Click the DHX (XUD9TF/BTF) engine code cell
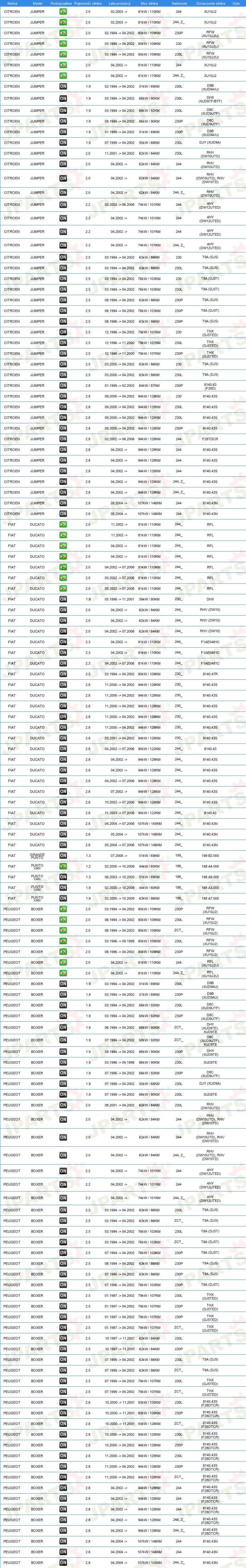The width and height of the screenshot is (246, 1568). tap(210, 99)
